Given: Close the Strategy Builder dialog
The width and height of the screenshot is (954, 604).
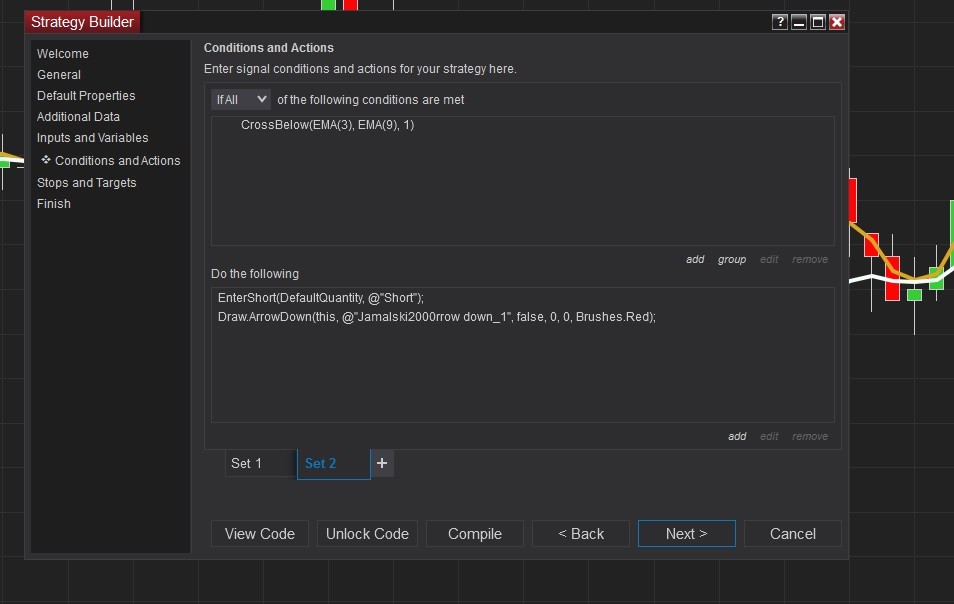Looking at the screenshot, I should [x=837, y=22].
